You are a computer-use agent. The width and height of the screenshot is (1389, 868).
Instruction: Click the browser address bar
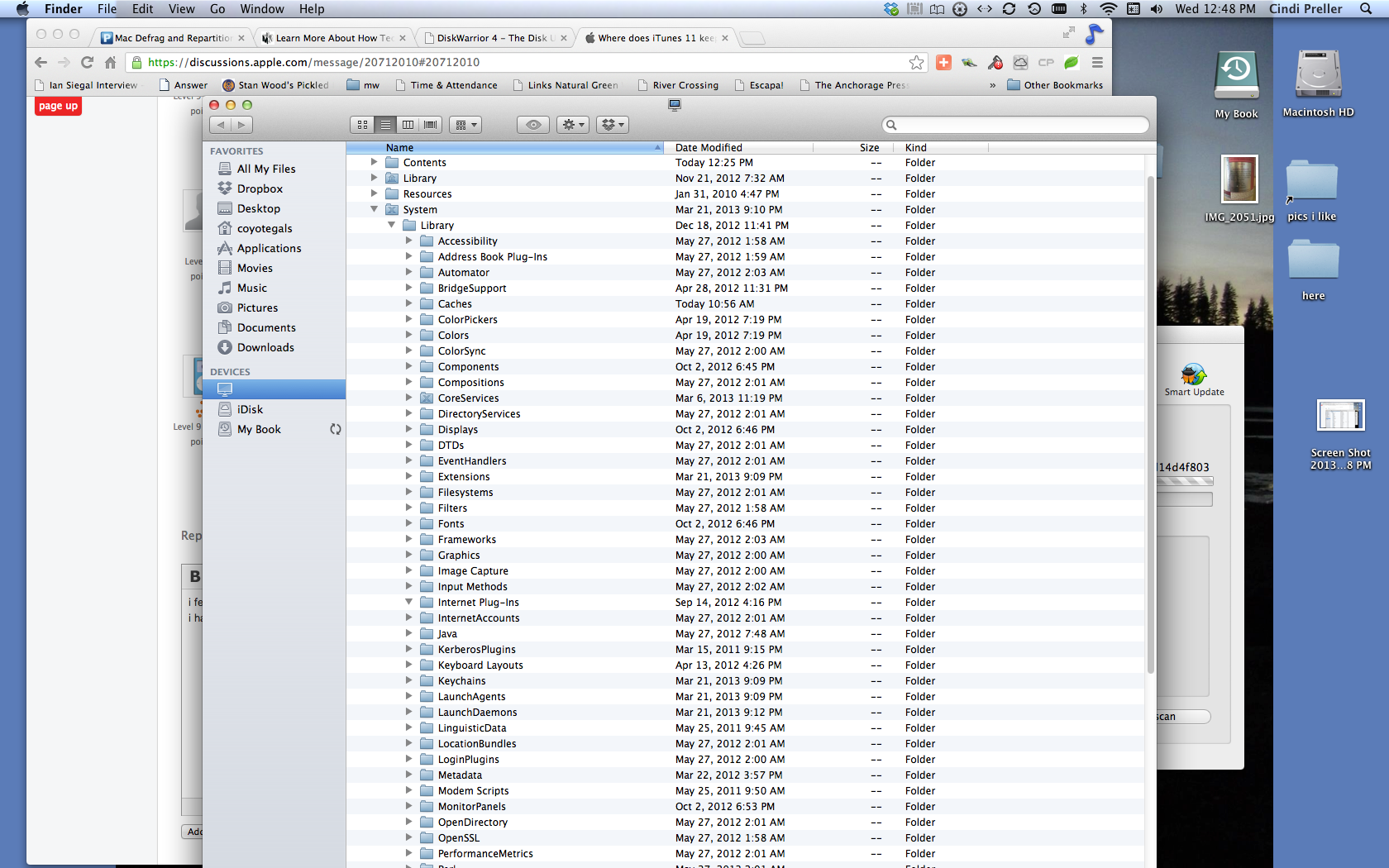click(526, 62)
